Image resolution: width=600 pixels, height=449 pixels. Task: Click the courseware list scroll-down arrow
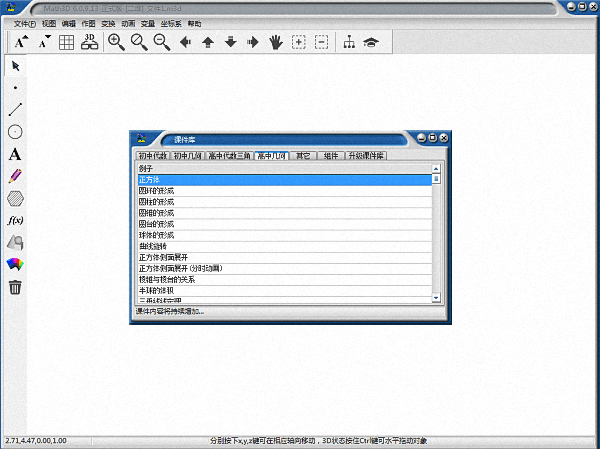[x=436, y=298]
